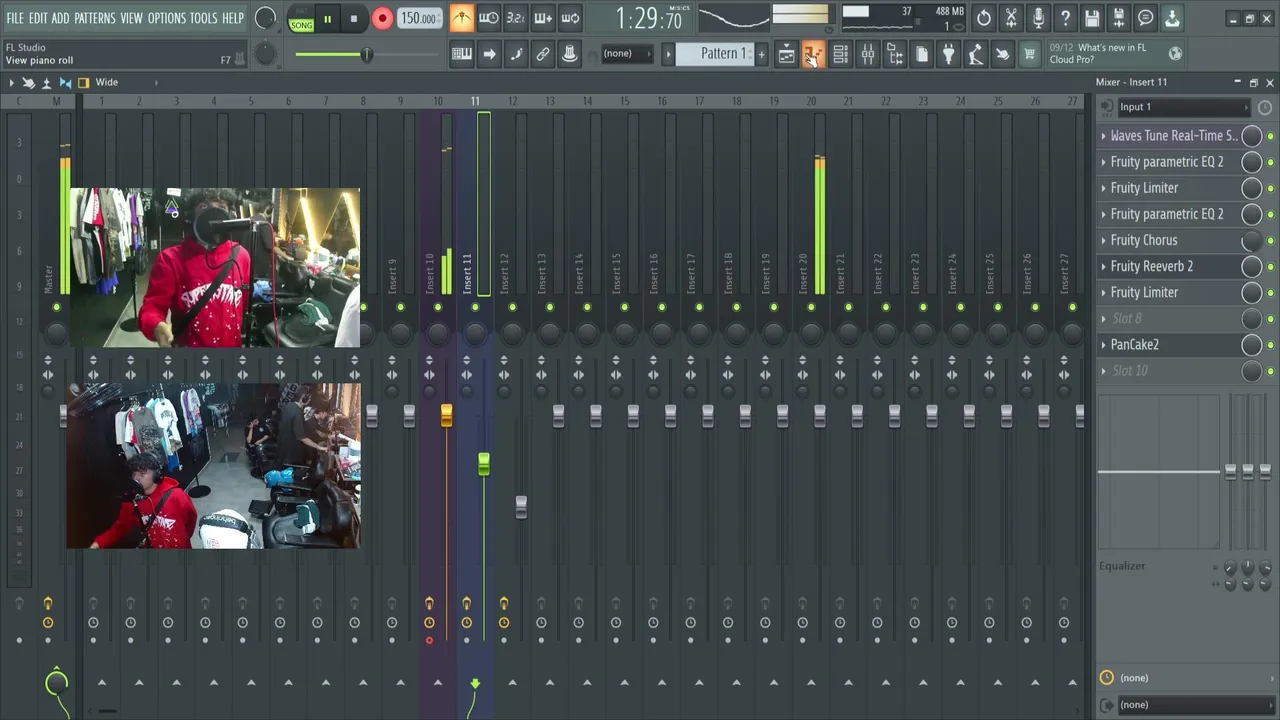Open the OPTIONS menu
The width and height of the screenshot is (1280, 720).
coord(167,18)
